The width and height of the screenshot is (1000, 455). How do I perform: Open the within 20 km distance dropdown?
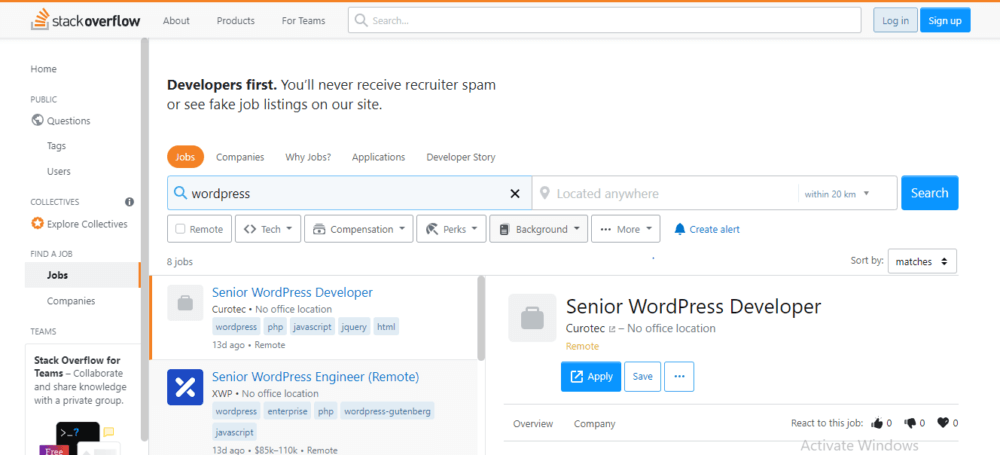click(837, 194)
